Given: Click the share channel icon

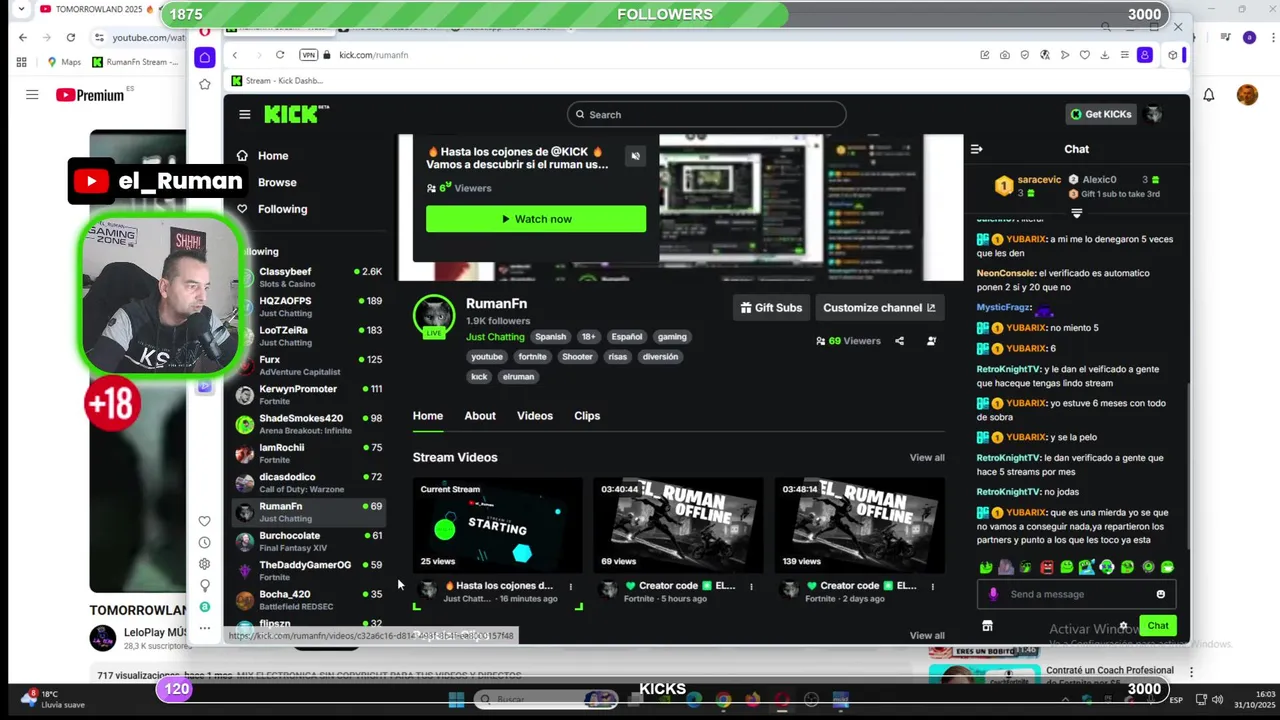Looking at the screenshot, I should tap(899, 341).
